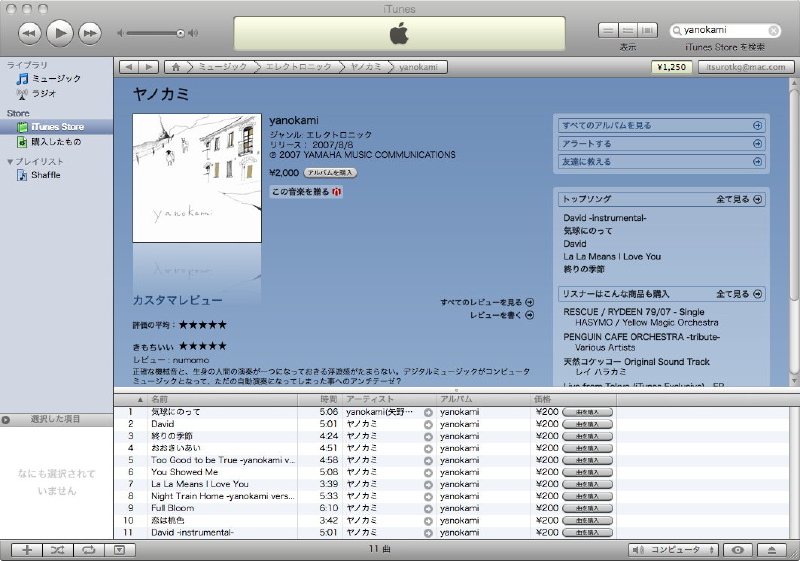Add new playlist with plus button
This screenshot has width=800, height=561.
(x=27, y=550)
